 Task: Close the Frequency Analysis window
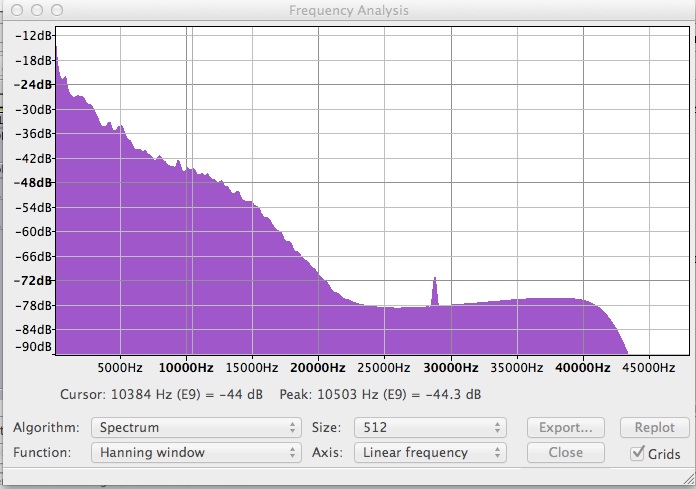17,10
